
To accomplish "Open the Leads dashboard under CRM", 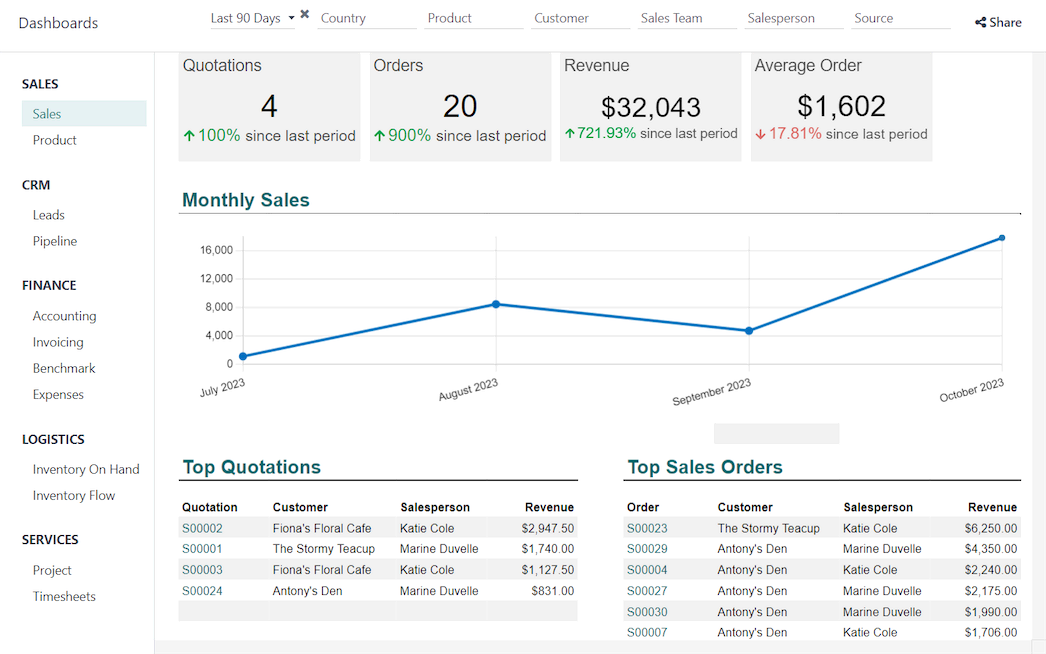I will 48,214.
